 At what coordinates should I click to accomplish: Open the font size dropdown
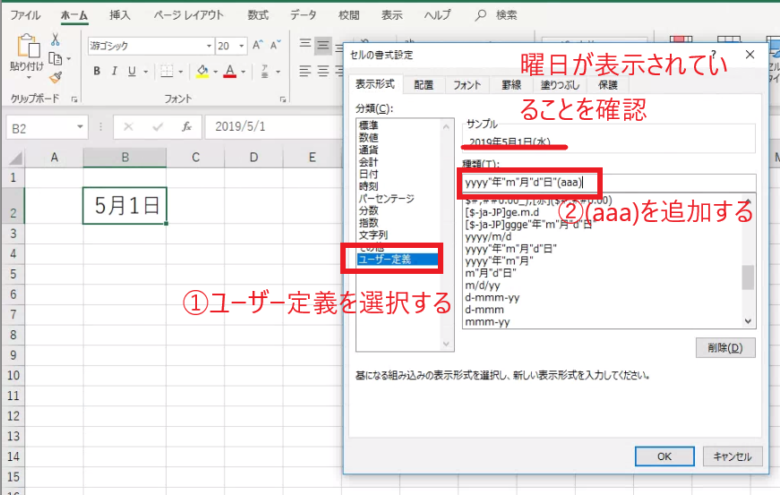pyautogui.click(x=242, y=46)
